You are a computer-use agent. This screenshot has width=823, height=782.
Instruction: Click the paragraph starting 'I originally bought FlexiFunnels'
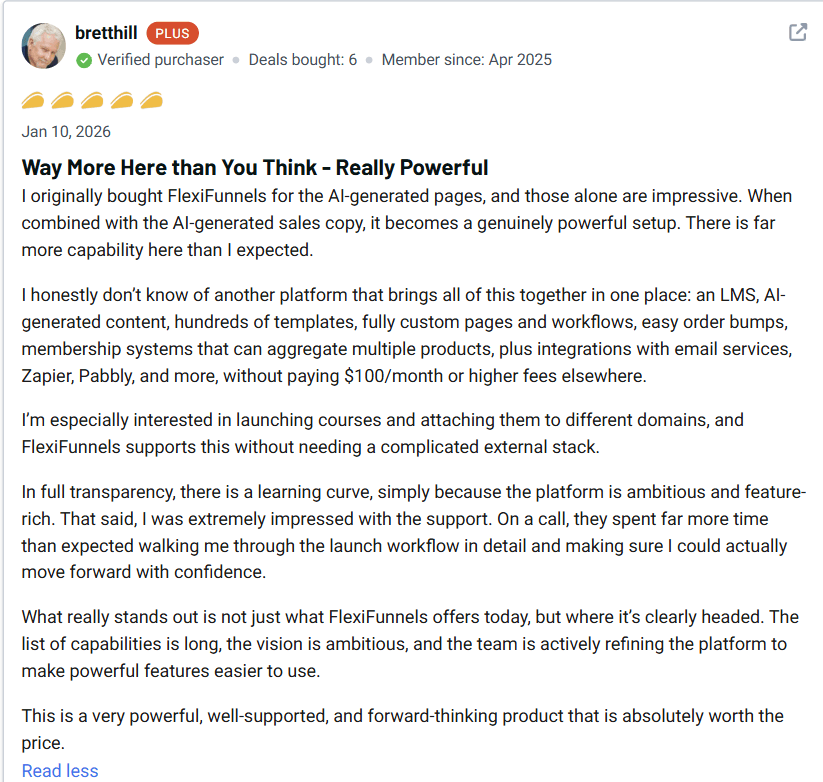[x=400, y=222]
